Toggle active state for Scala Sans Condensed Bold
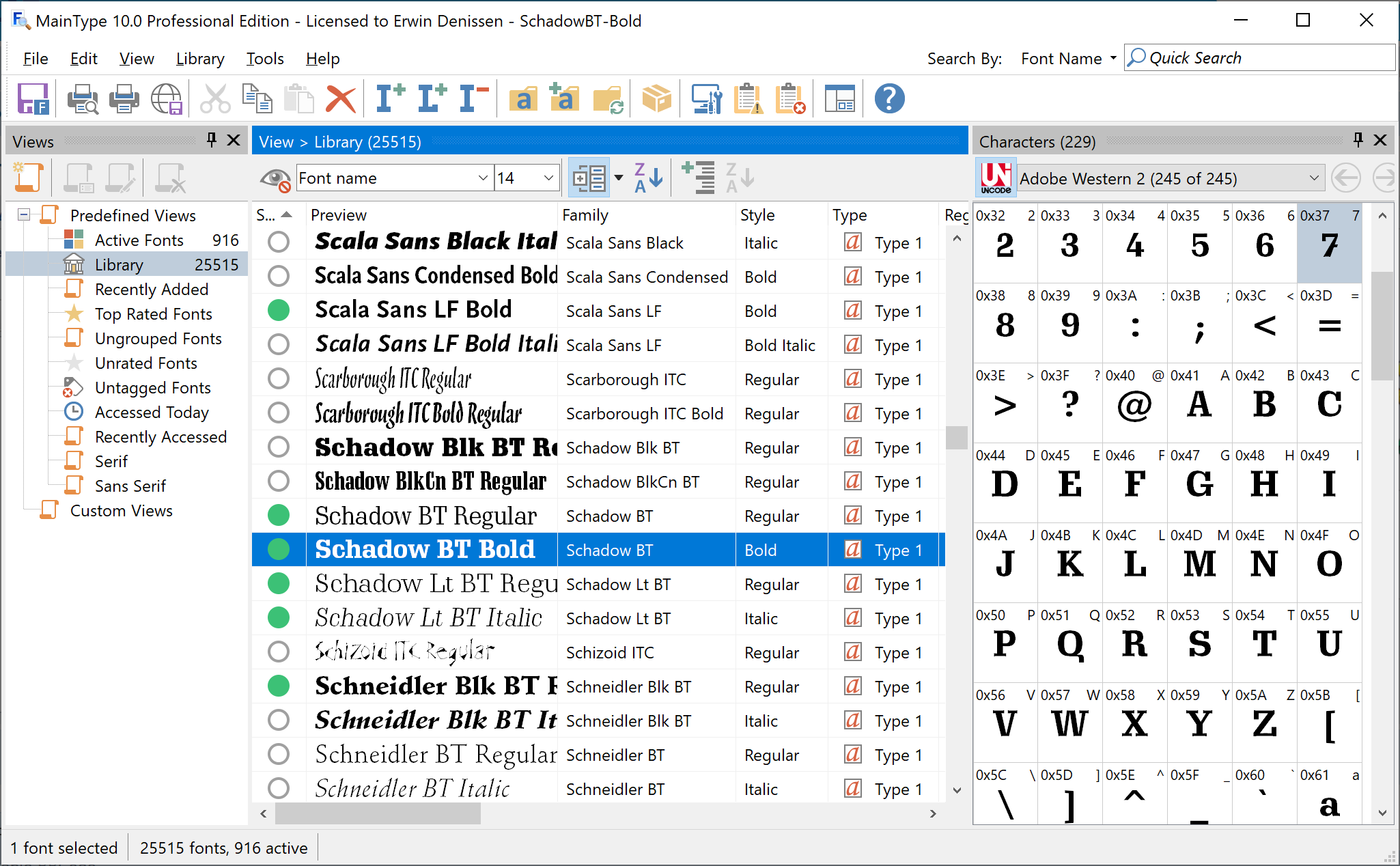Image resolution: width=1400 pixels, height=866 pixels. [x=279, y=276]
